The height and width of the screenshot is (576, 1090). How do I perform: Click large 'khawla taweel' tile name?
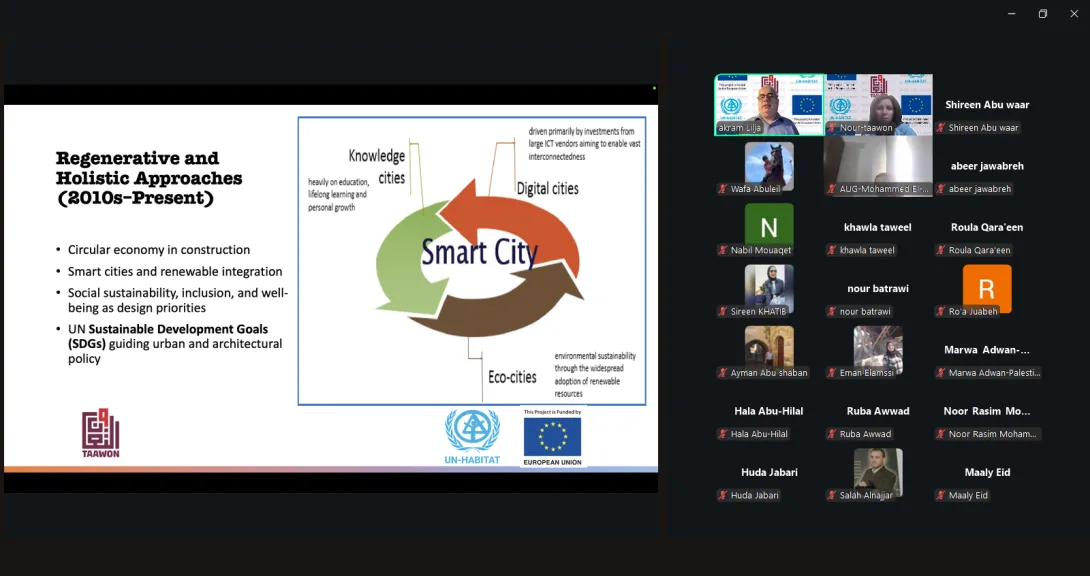[878, 227]
